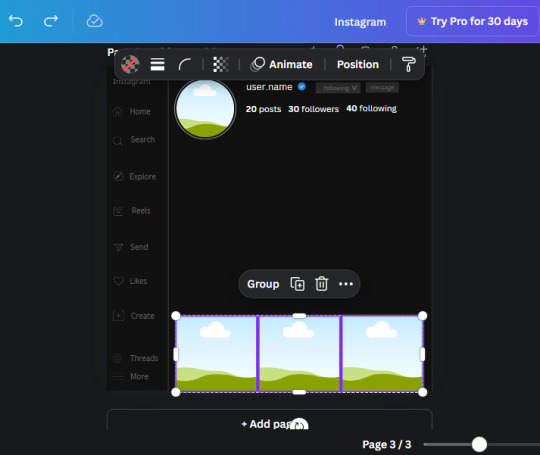The width and height of the screenshot is (540, 455).
Task: Click the Animate button
Action: [x=282, y=64]
